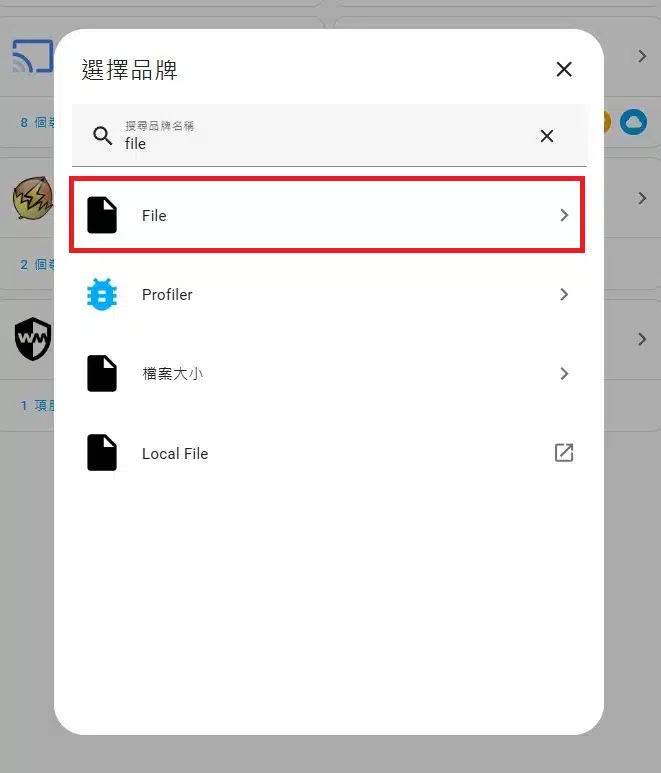This screenshot has width=661, height=773.
Task: Click the File integration document icon
Action: 102,215
